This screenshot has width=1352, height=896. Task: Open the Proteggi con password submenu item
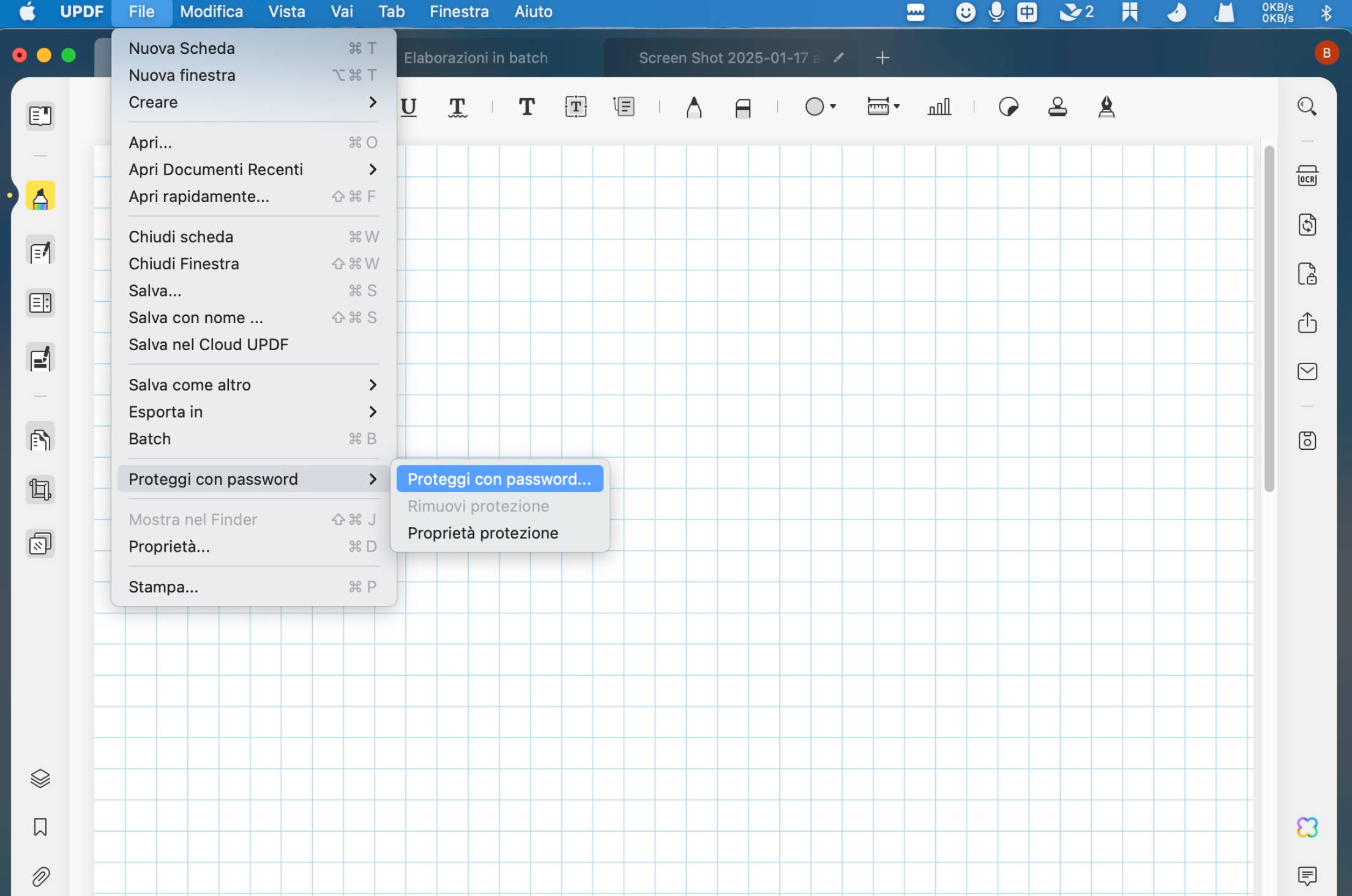(x=253, y=479)
